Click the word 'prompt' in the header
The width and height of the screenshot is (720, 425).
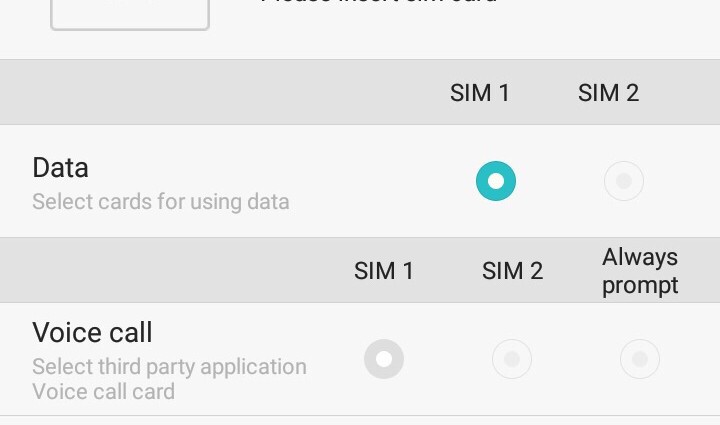click(x=640, y=285)
